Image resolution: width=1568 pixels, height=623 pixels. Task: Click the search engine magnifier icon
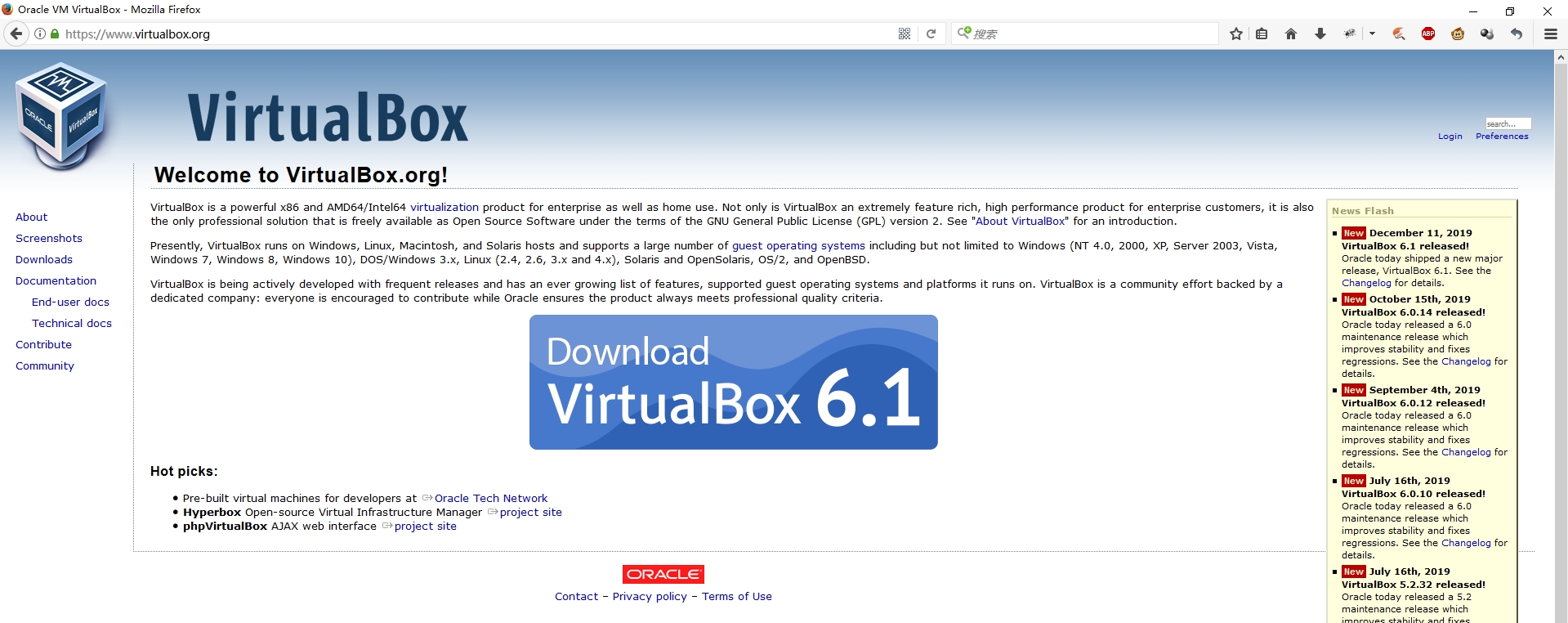(x=964, y=33)
